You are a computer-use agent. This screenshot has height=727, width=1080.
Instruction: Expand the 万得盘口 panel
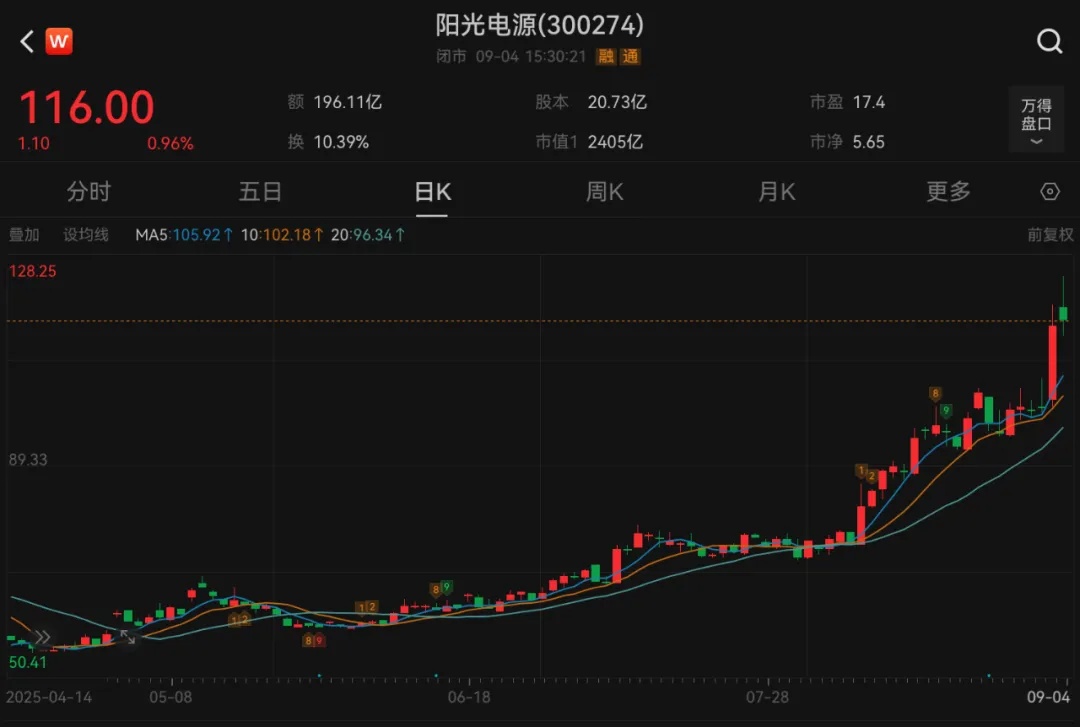pos(1036,120)
